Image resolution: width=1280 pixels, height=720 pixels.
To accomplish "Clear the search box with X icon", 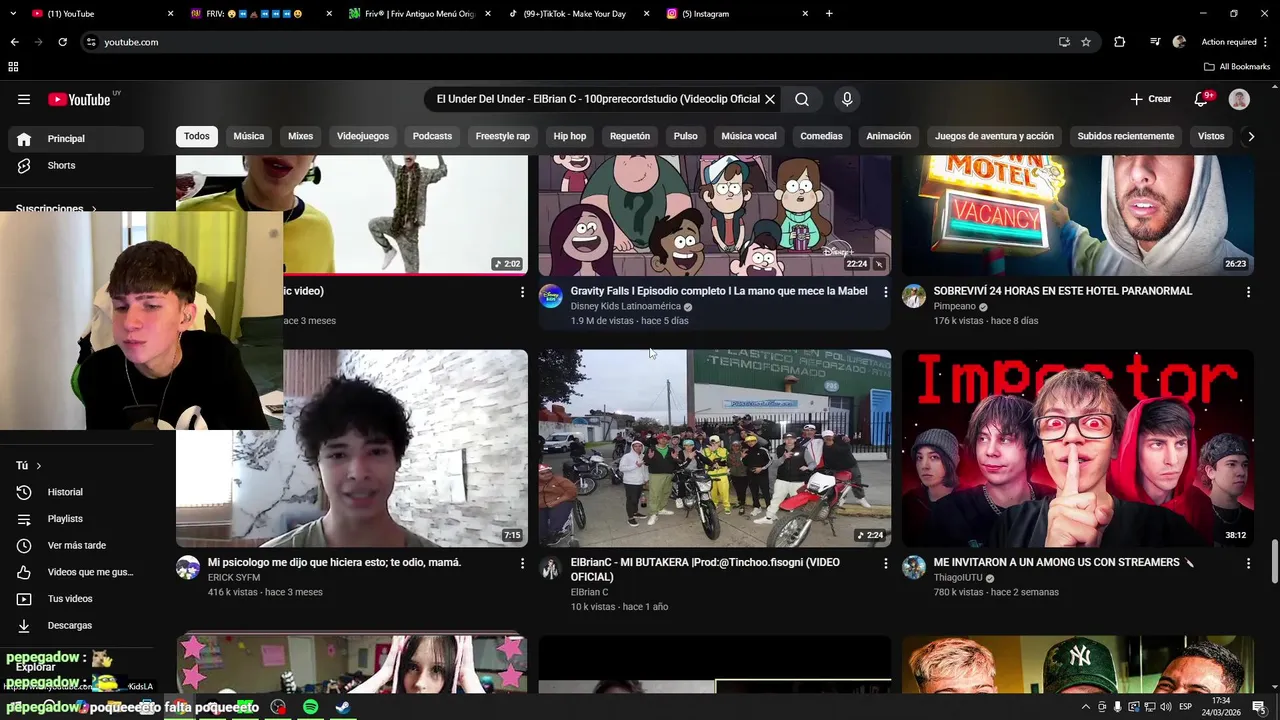I will pyautogui.click(x=770, y=99).
